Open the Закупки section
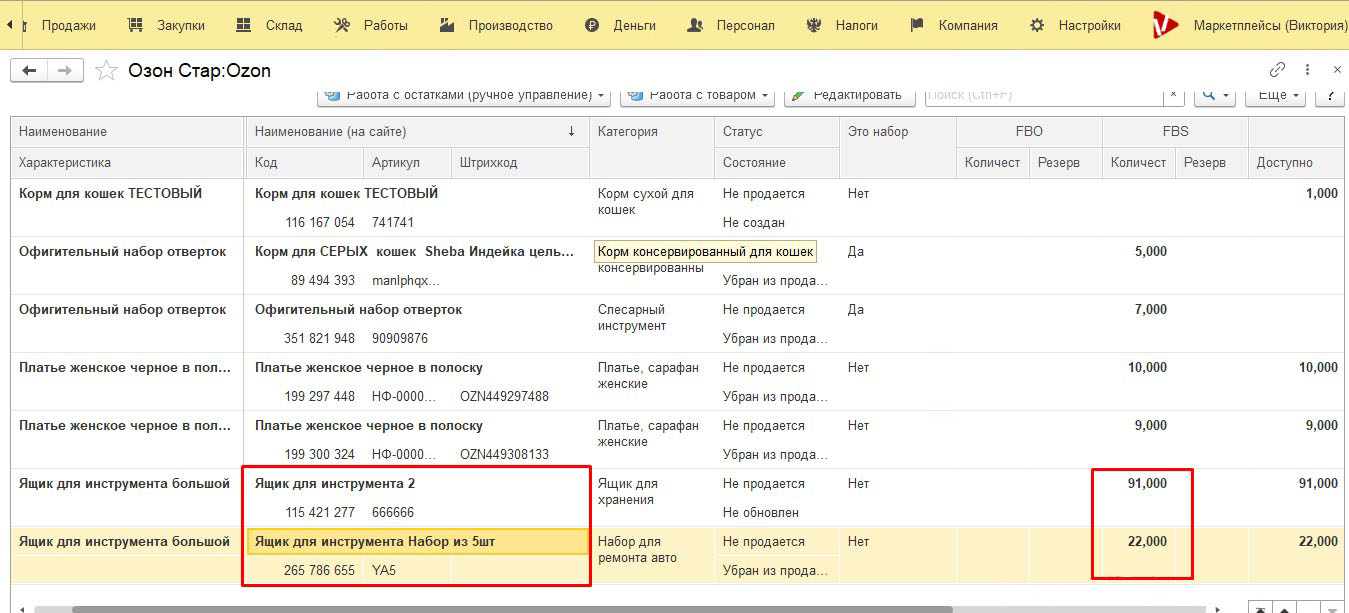 pos(168,25)
